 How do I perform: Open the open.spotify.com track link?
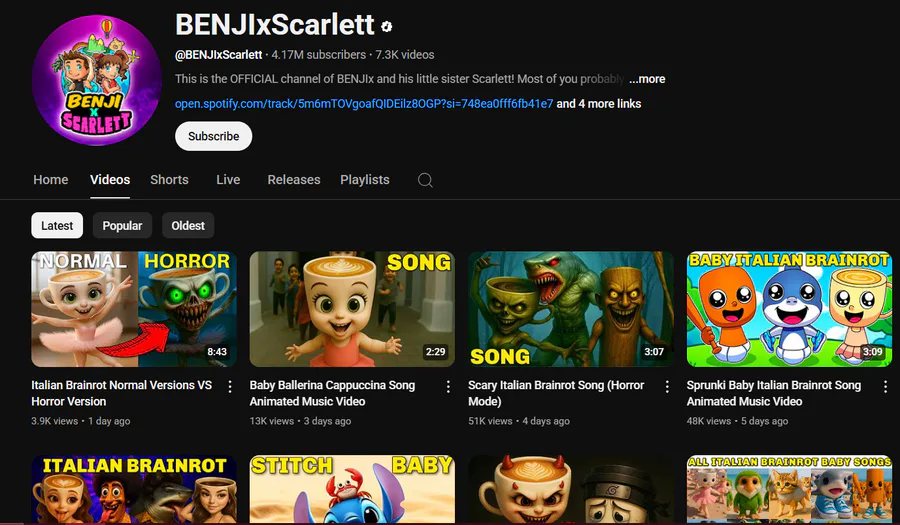click(364, 104)
